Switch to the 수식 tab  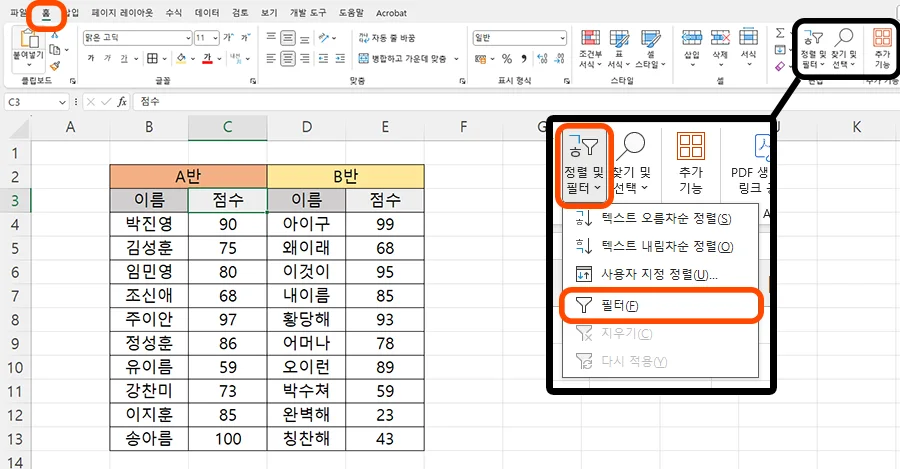[x=173, y=13]
